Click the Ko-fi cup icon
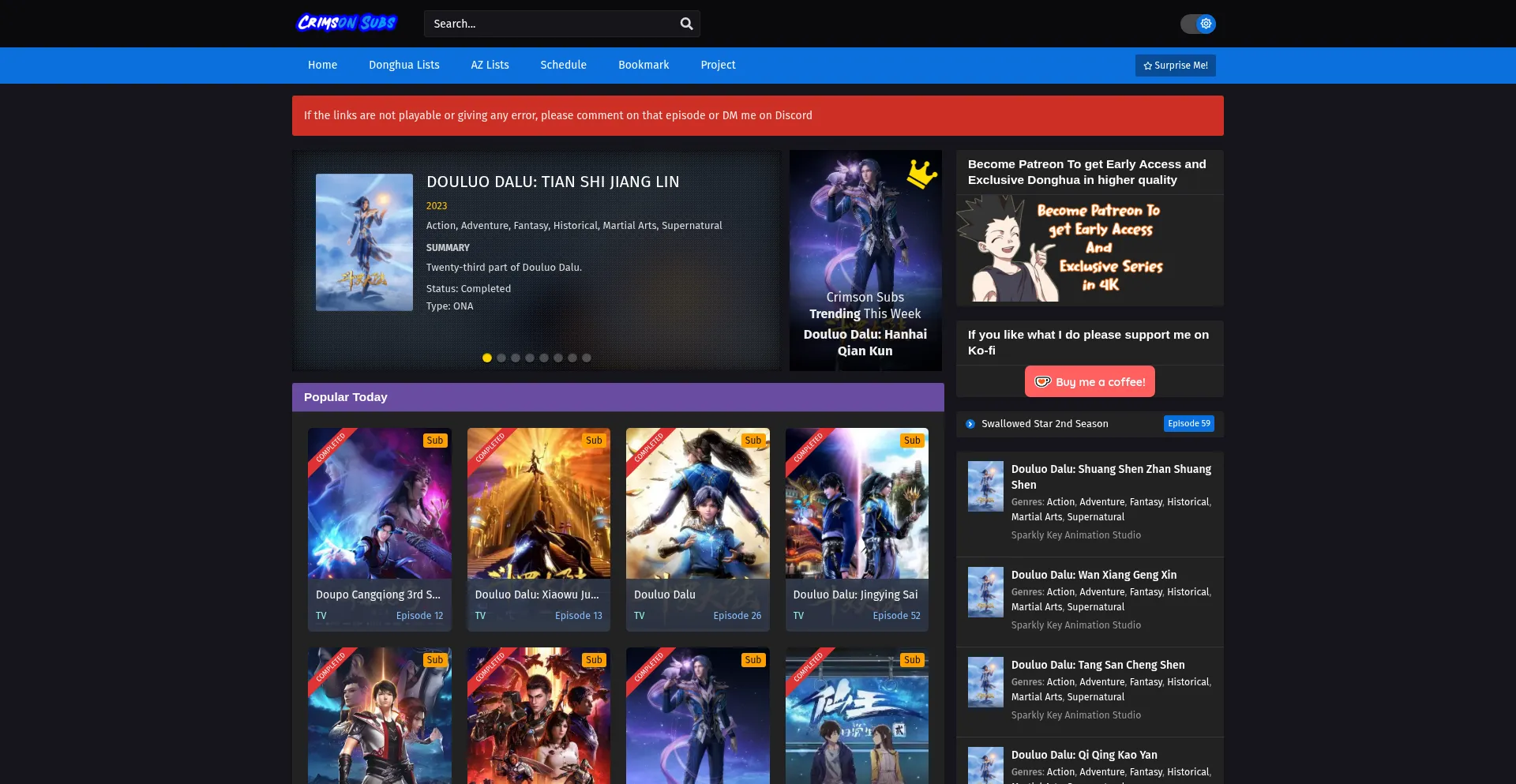The width and height of the screenshot is (1516, 784). (1043, 382)
